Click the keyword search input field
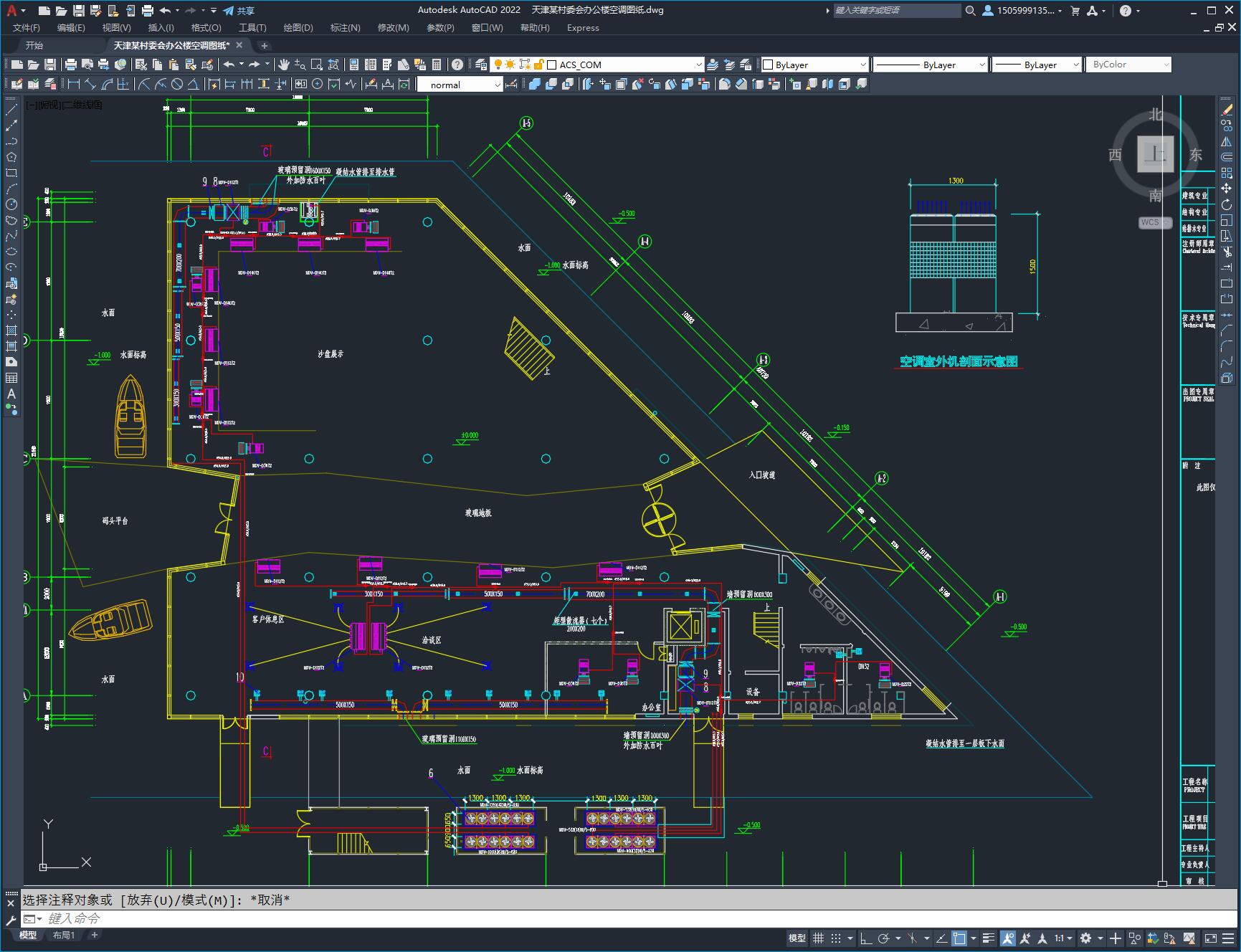The height and width of the screenshot is (952, 1241). pyautogui.click(x=896, y=11)
